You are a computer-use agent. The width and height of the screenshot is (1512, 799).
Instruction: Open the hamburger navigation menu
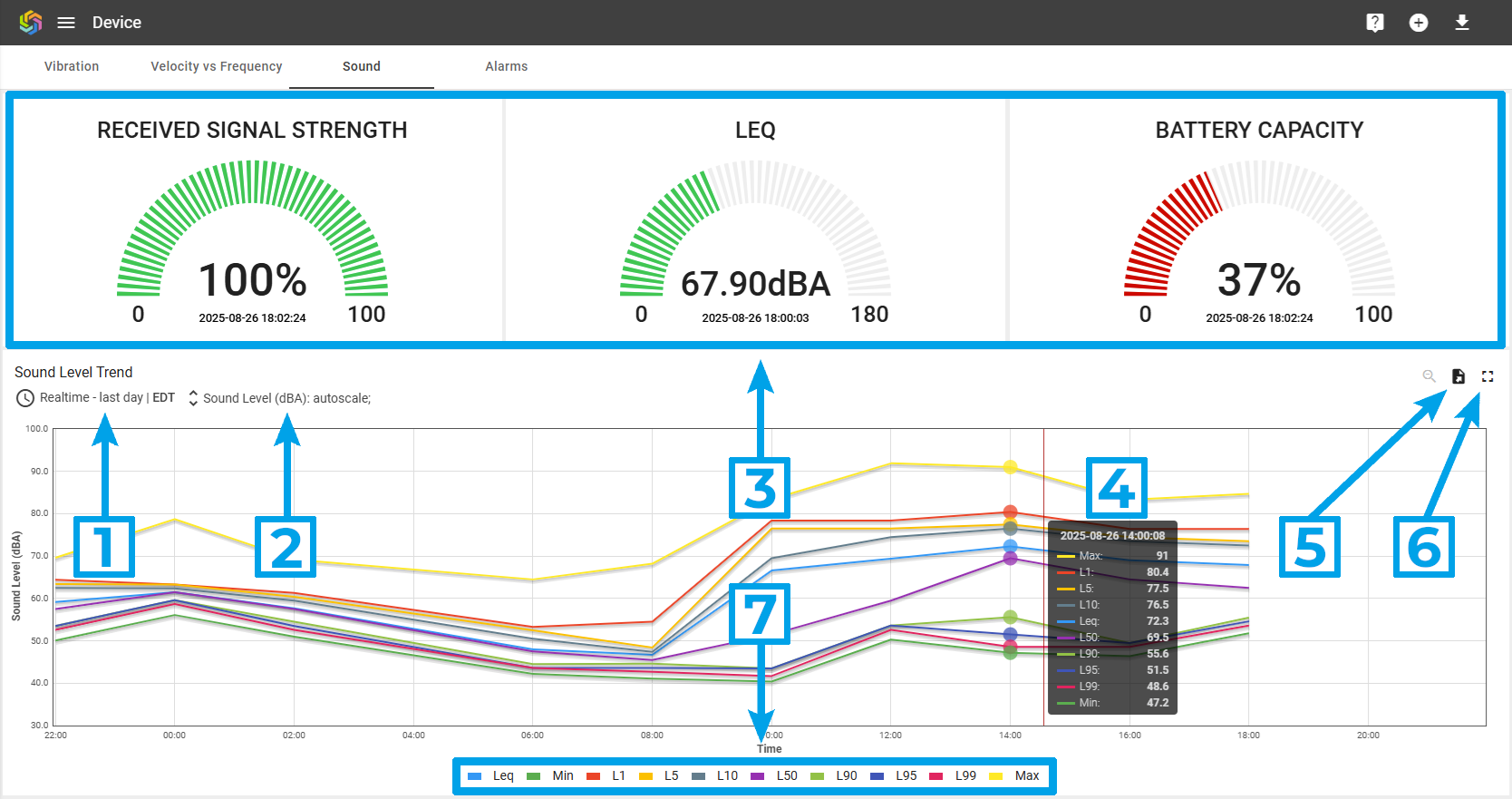pos(66,23)
